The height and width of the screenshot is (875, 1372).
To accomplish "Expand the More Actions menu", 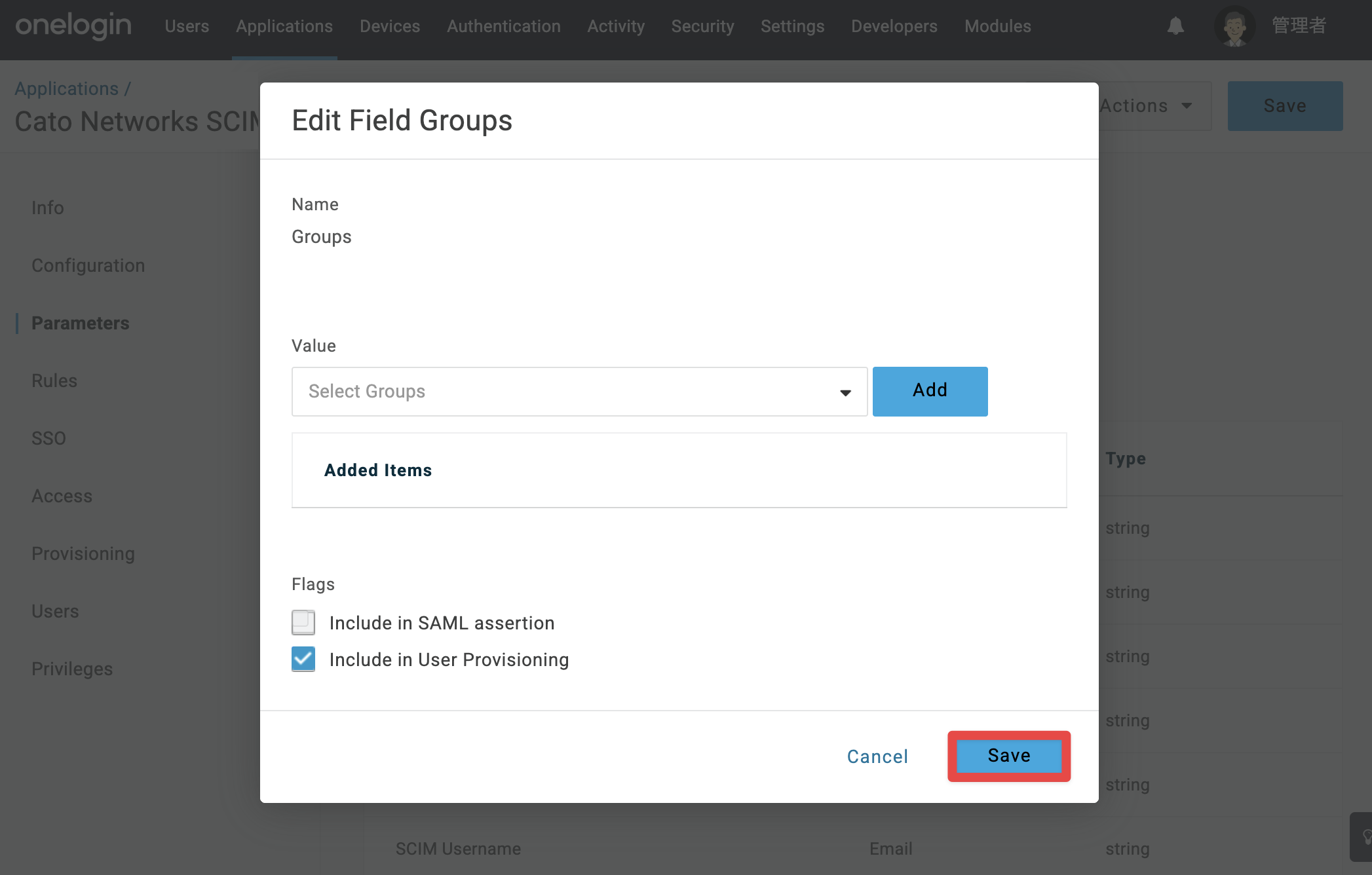I will 1153,106.
